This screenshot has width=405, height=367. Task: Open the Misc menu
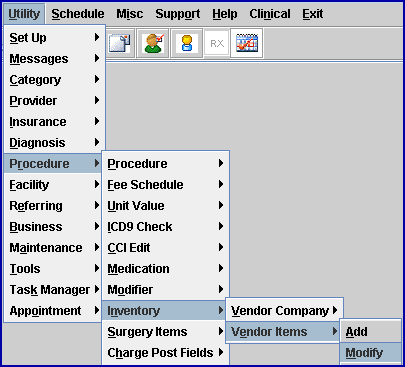pyautogui.click(x=130, y=14)
